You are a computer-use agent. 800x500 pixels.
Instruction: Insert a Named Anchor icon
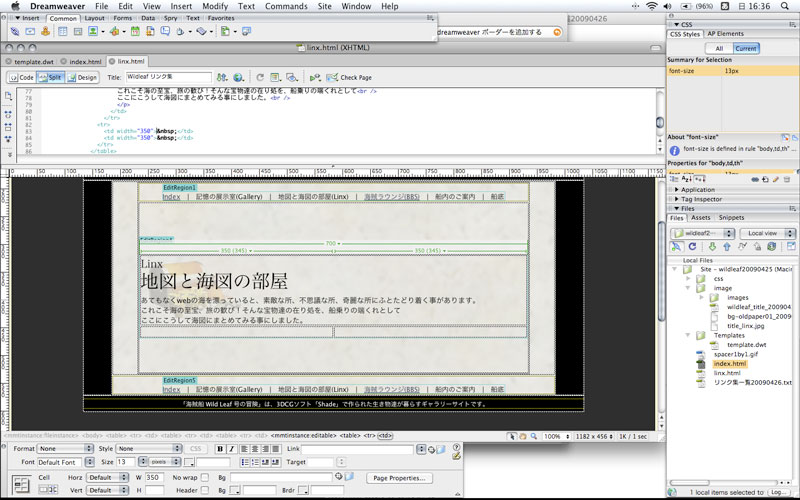pyautogui.click(x=45, y=31)
